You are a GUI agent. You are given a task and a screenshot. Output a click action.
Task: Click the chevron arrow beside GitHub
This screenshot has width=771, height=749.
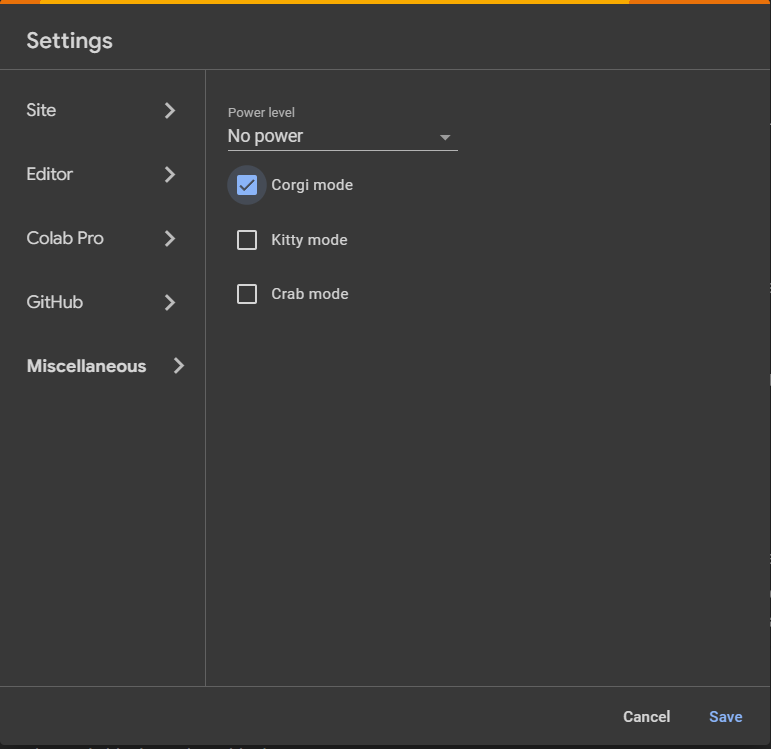click(x=170, y=302)
